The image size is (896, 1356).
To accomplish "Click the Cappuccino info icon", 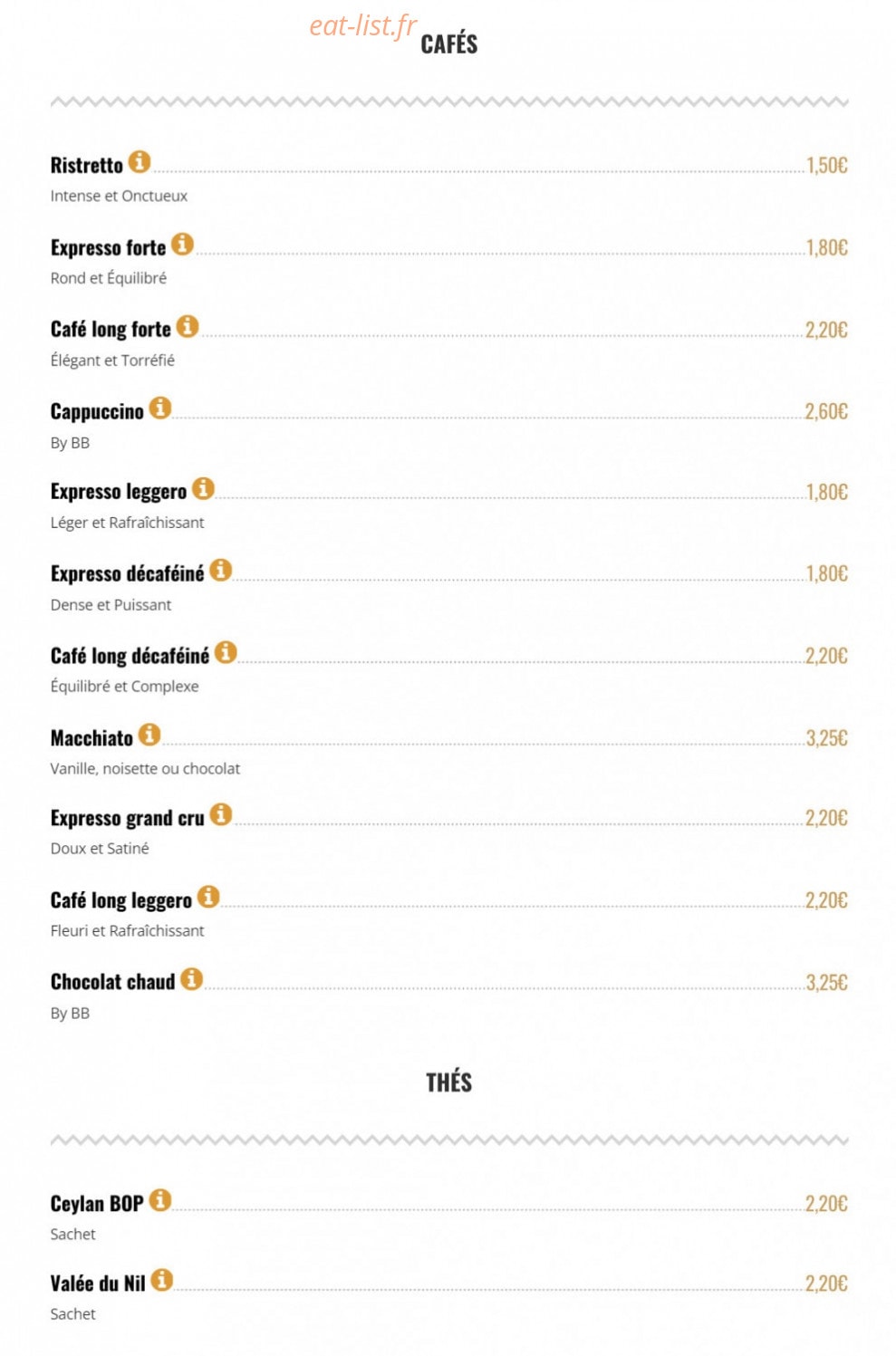I will click(160, 408).
